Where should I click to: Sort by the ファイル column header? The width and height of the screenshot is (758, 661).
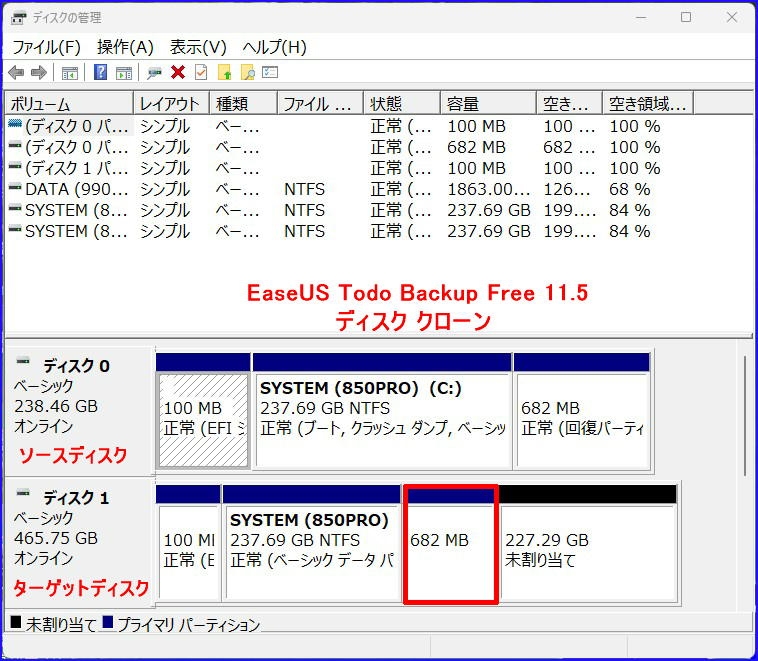(x=320, y=103)
